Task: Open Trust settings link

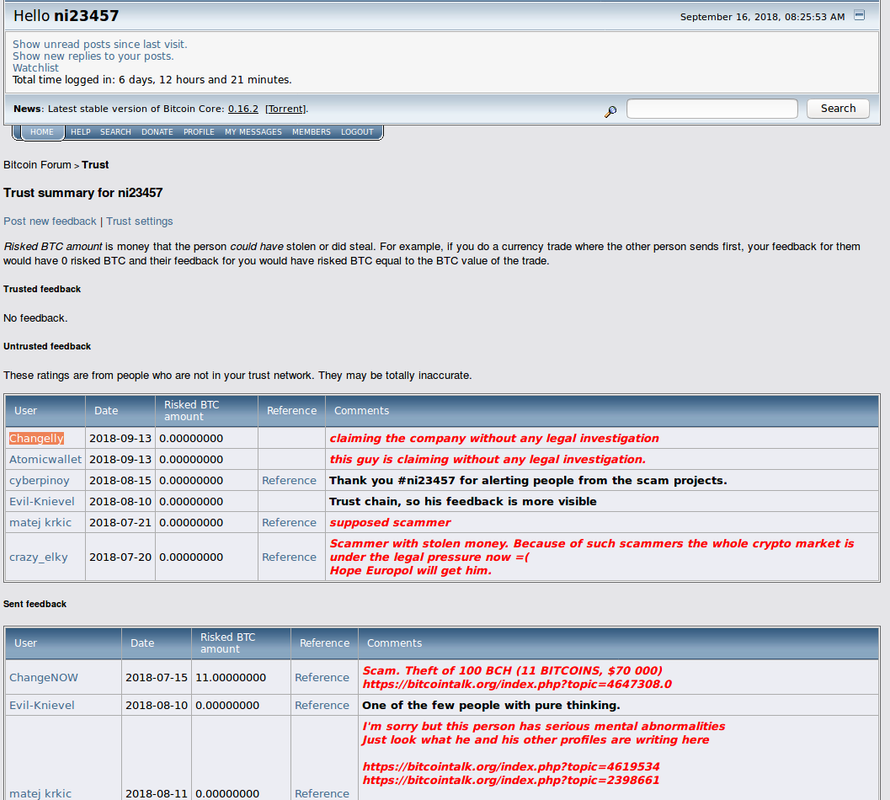Action: (140, 221)
